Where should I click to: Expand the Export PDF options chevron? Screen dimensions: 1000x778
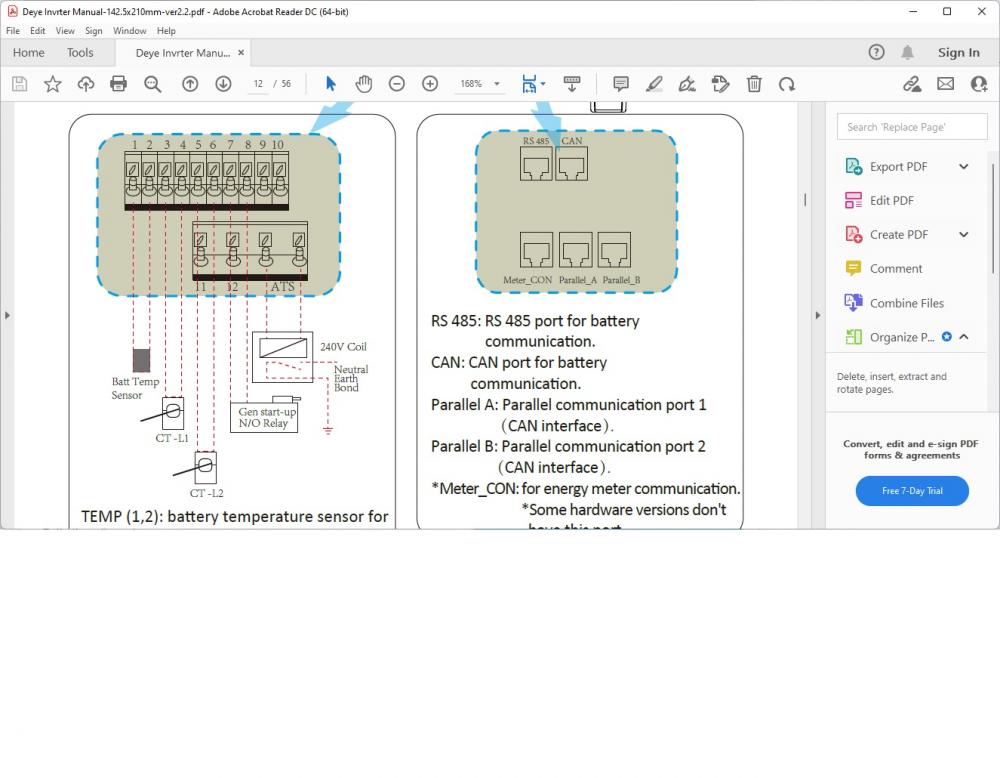click(964, 166)
